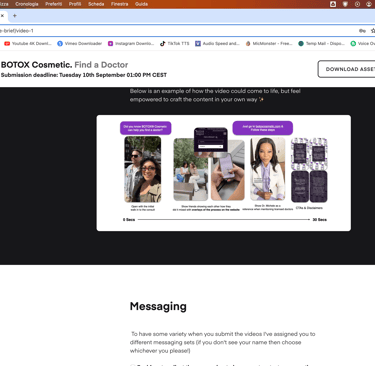Click the 'To have some variety' paragraph
The image size is (375, 366).
click(x=223, y=342)
